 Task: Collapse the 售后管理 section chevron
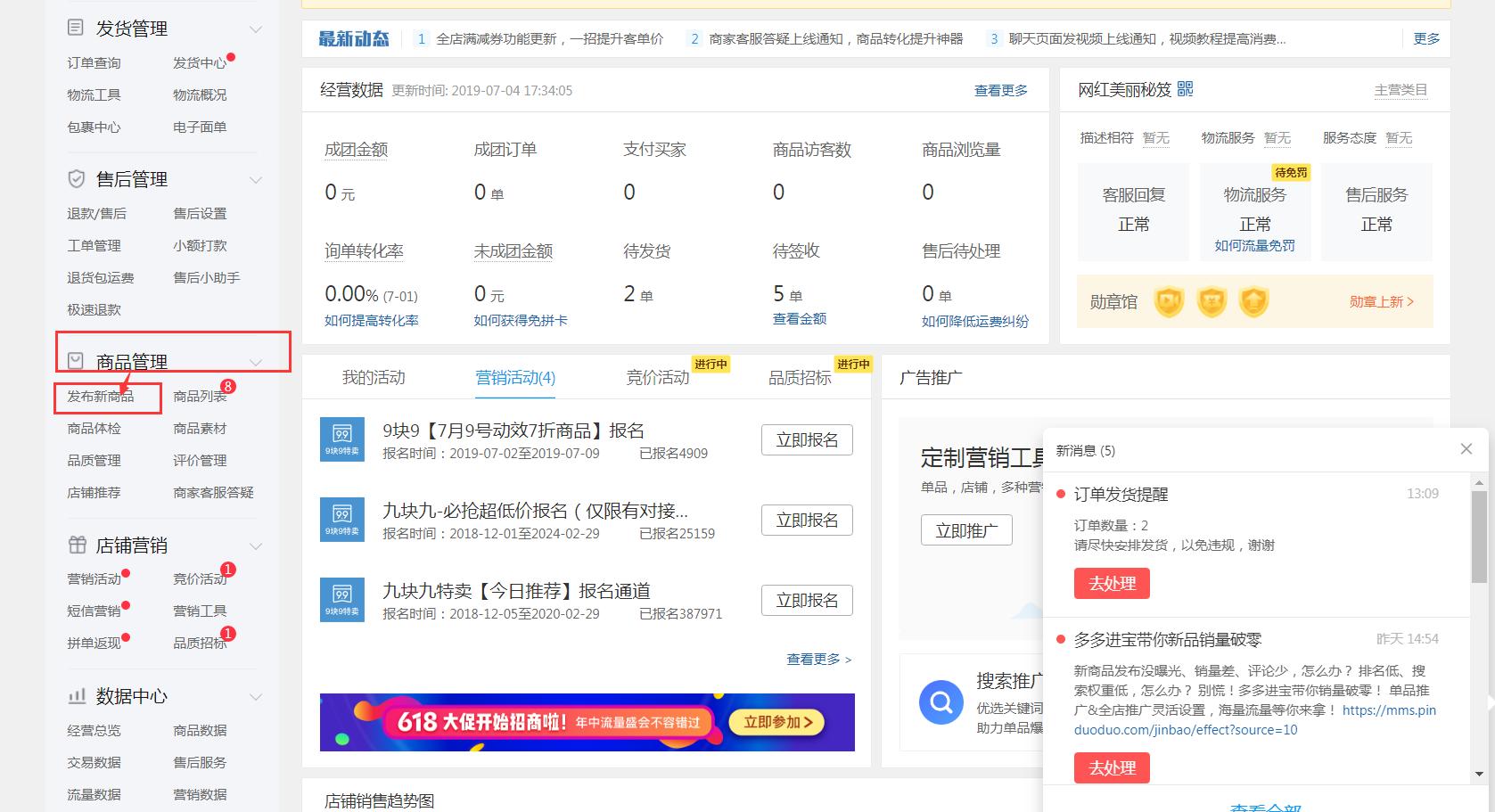256,179
